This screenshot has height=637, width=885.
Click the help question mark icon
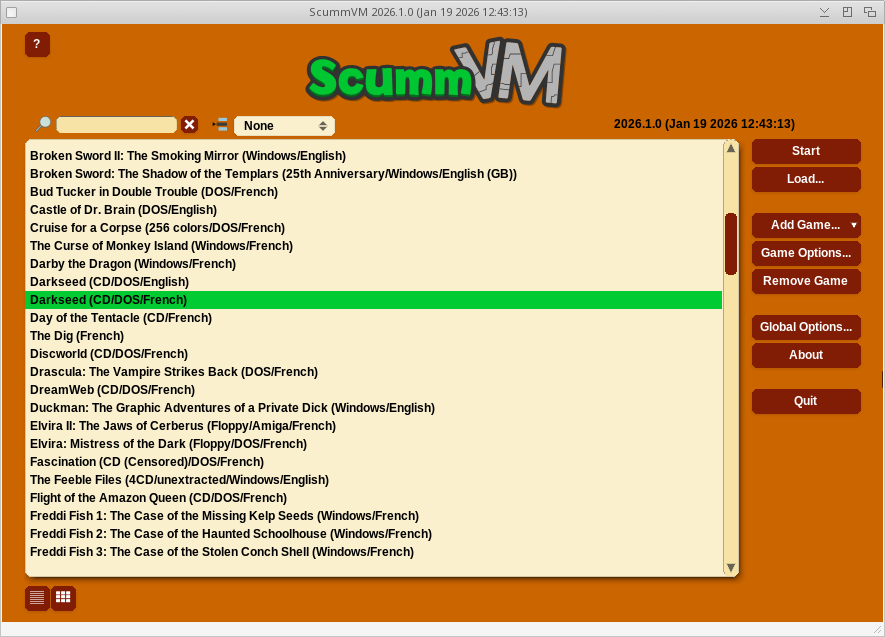pyautogui.click(x=37, y=44)
